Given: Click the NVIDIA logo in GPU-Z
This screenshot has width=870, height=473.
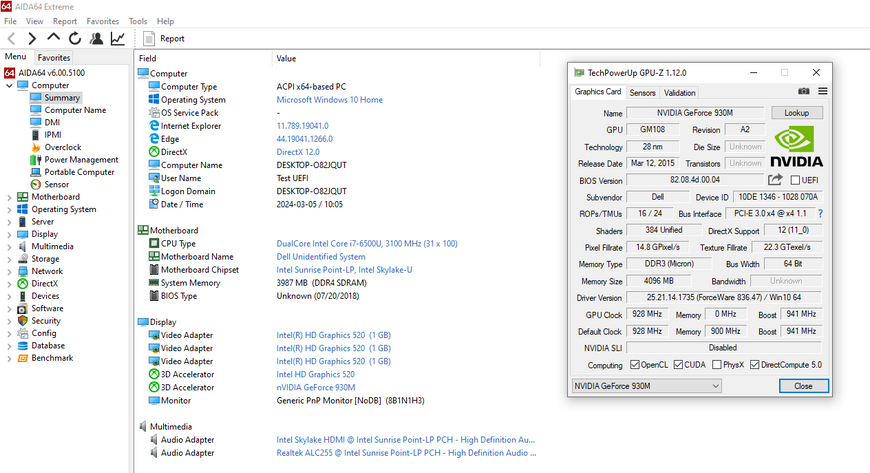Looking at the screenshot, I should [x=796, y=147].
